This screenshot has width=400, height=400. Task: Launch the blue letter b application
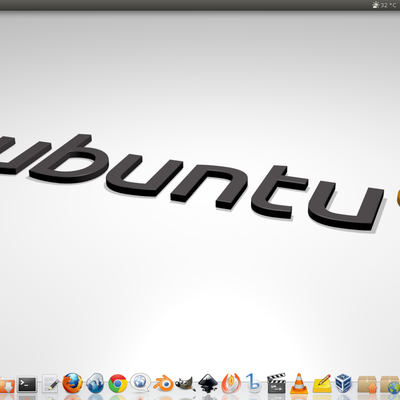[253, 383]
